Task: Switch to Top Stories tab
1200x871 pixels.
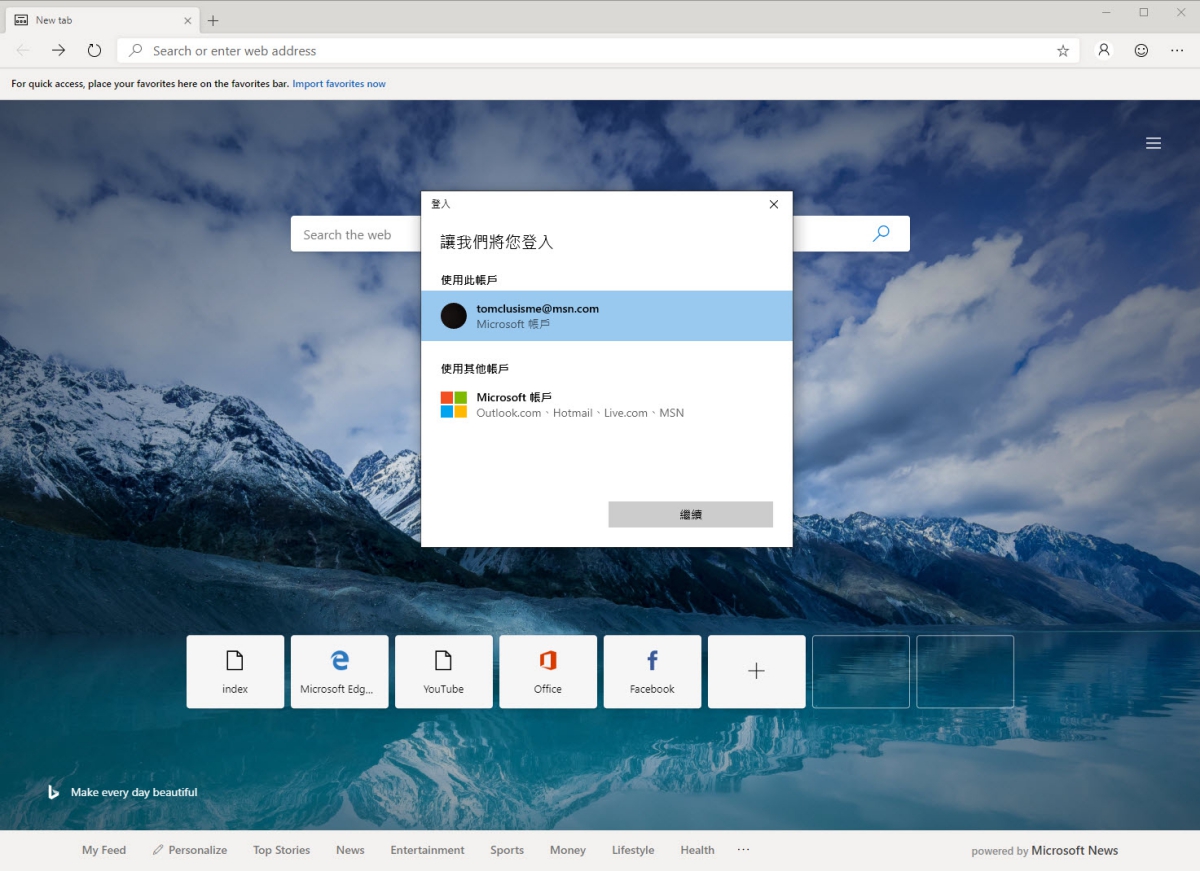Action: click(281, 850)
